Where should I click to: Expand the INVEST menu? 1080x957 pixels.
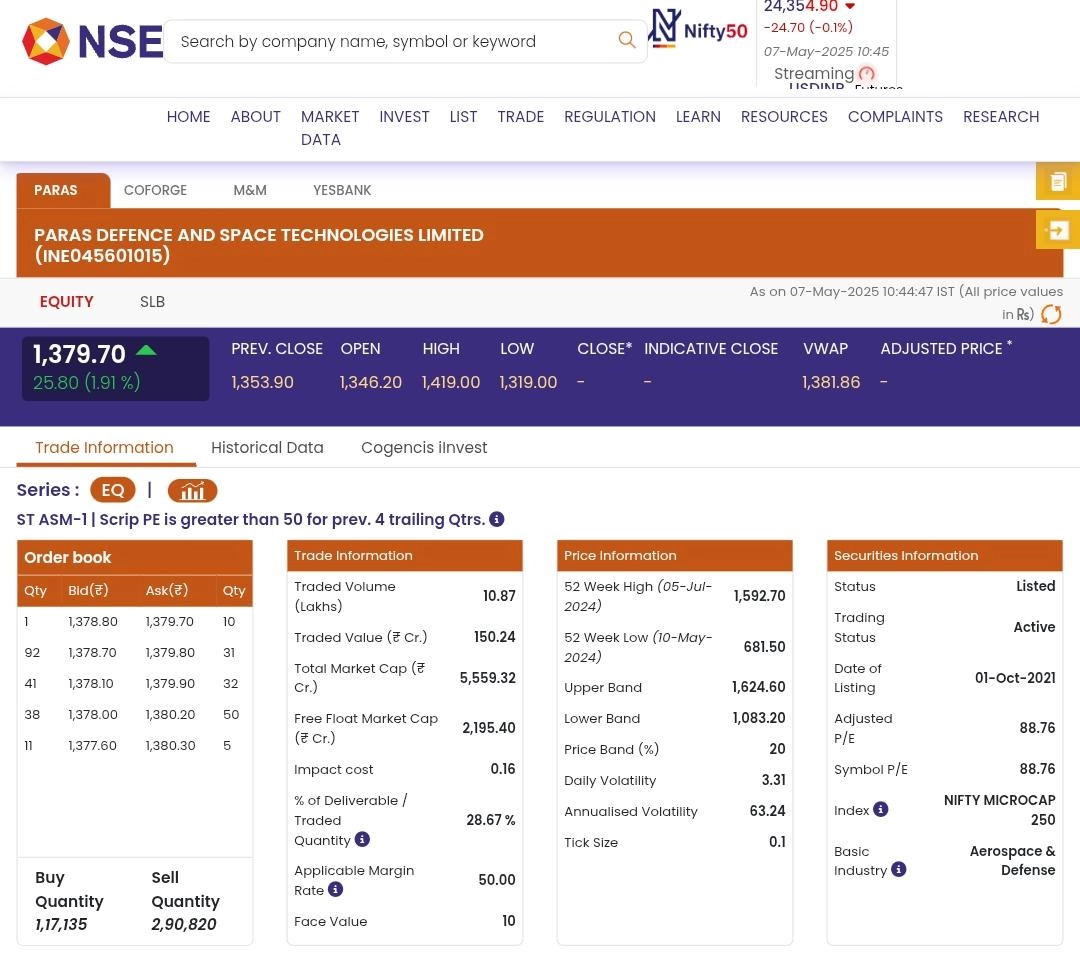404,117
